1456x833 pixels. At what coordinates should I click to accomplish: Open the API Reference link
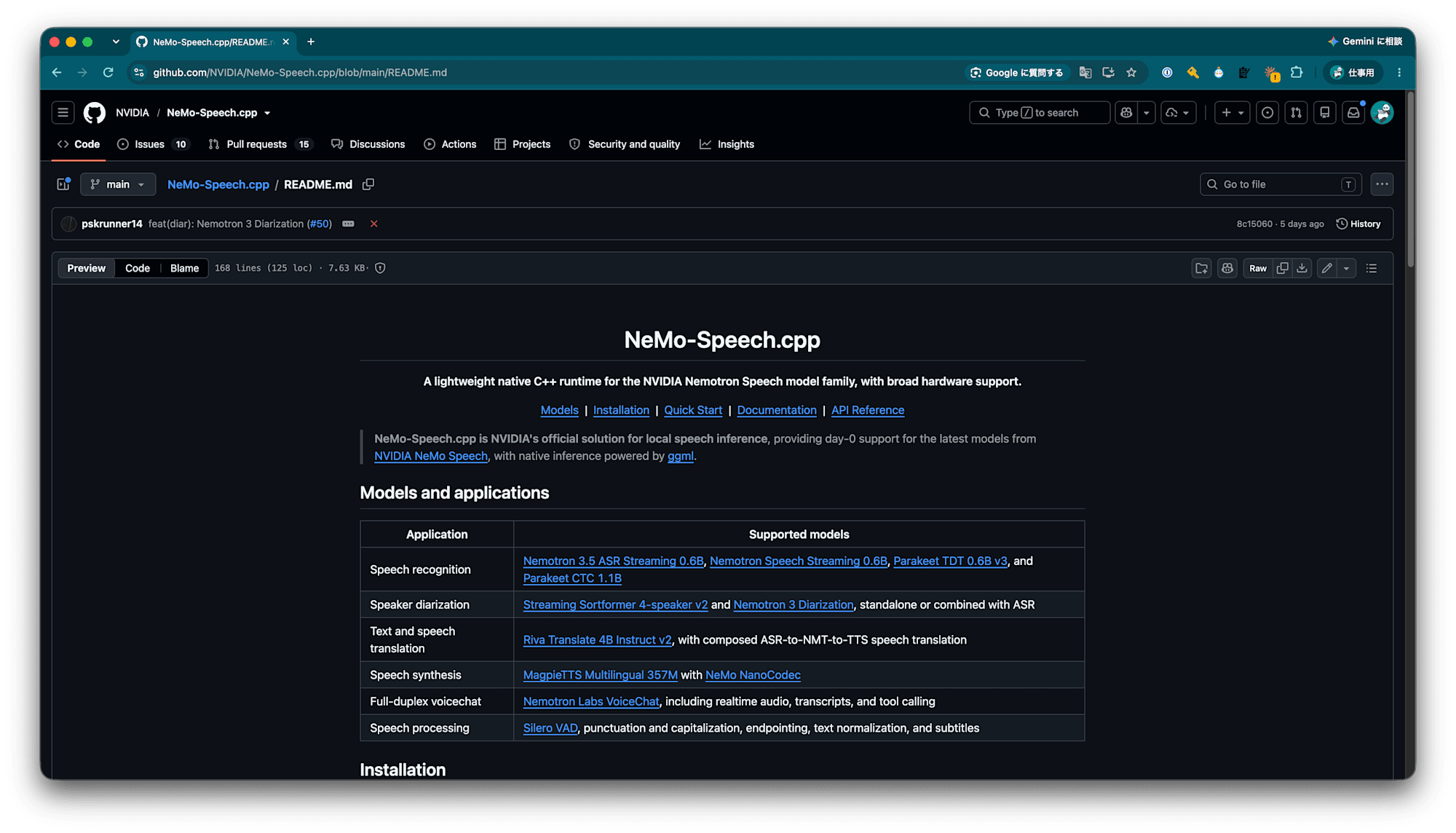[x=868, y=411]
